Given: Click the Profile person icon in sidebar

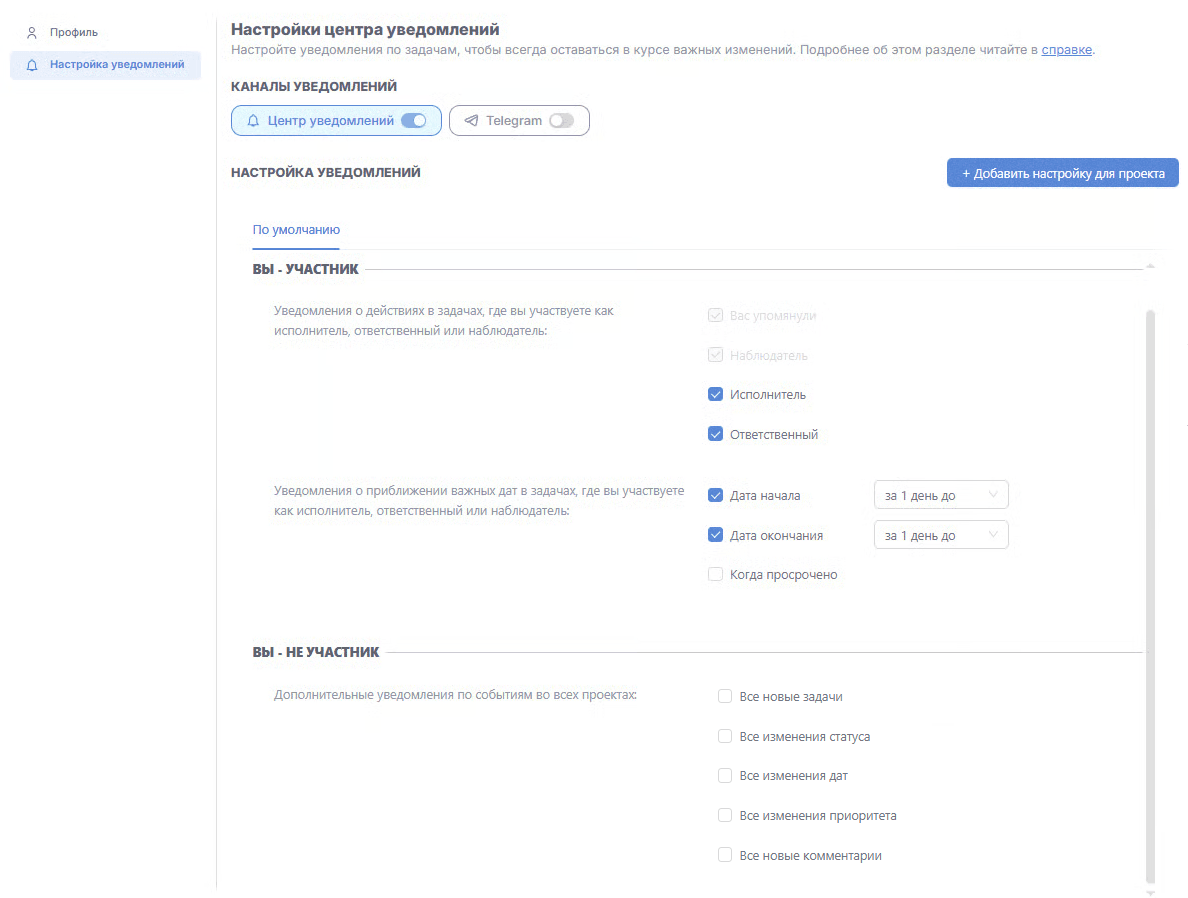Looking at the screenshot, I should 32,33.
